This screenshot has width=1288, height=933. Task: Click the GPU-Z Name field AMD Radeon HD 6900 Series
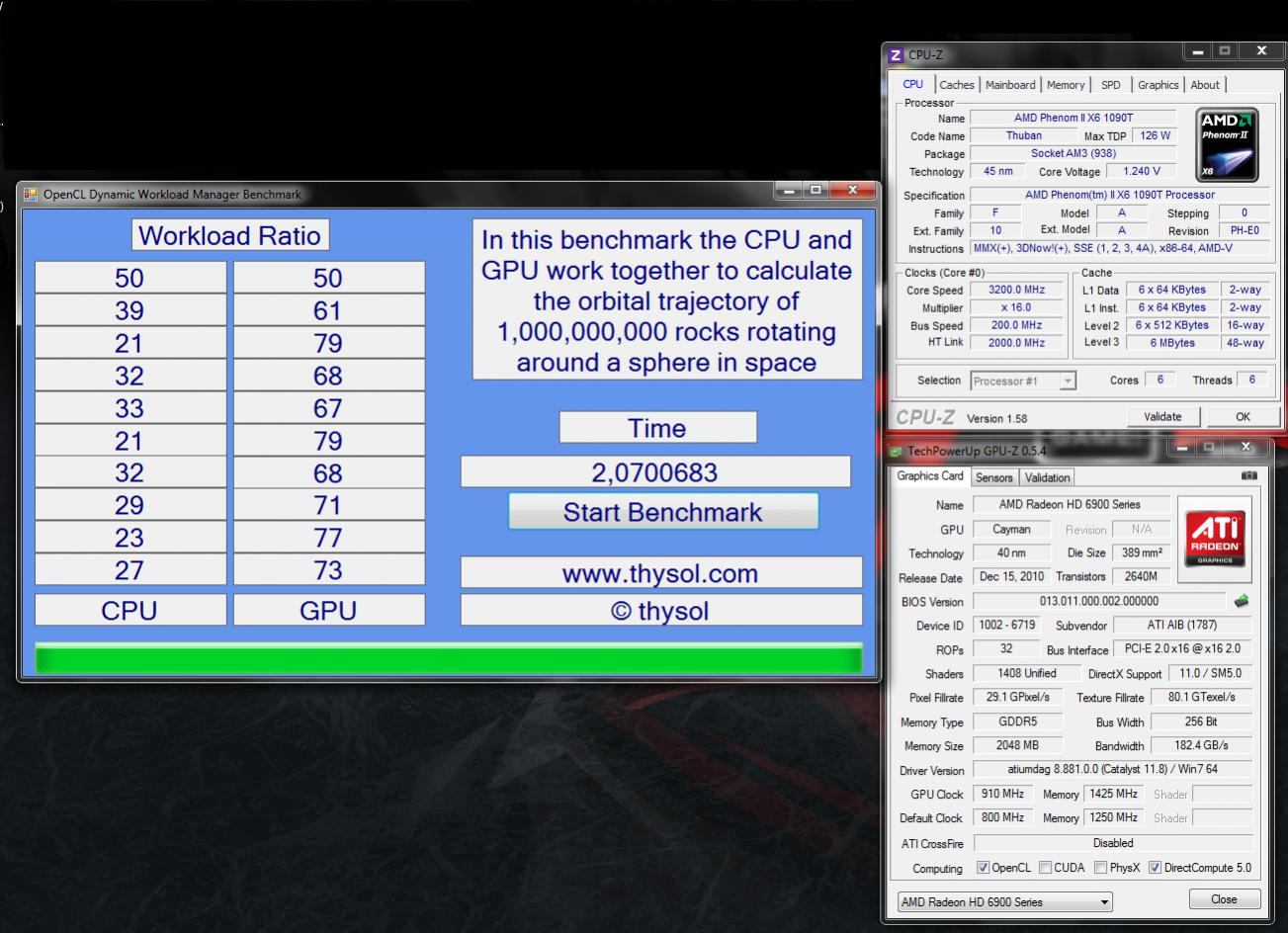[1070, 504]
